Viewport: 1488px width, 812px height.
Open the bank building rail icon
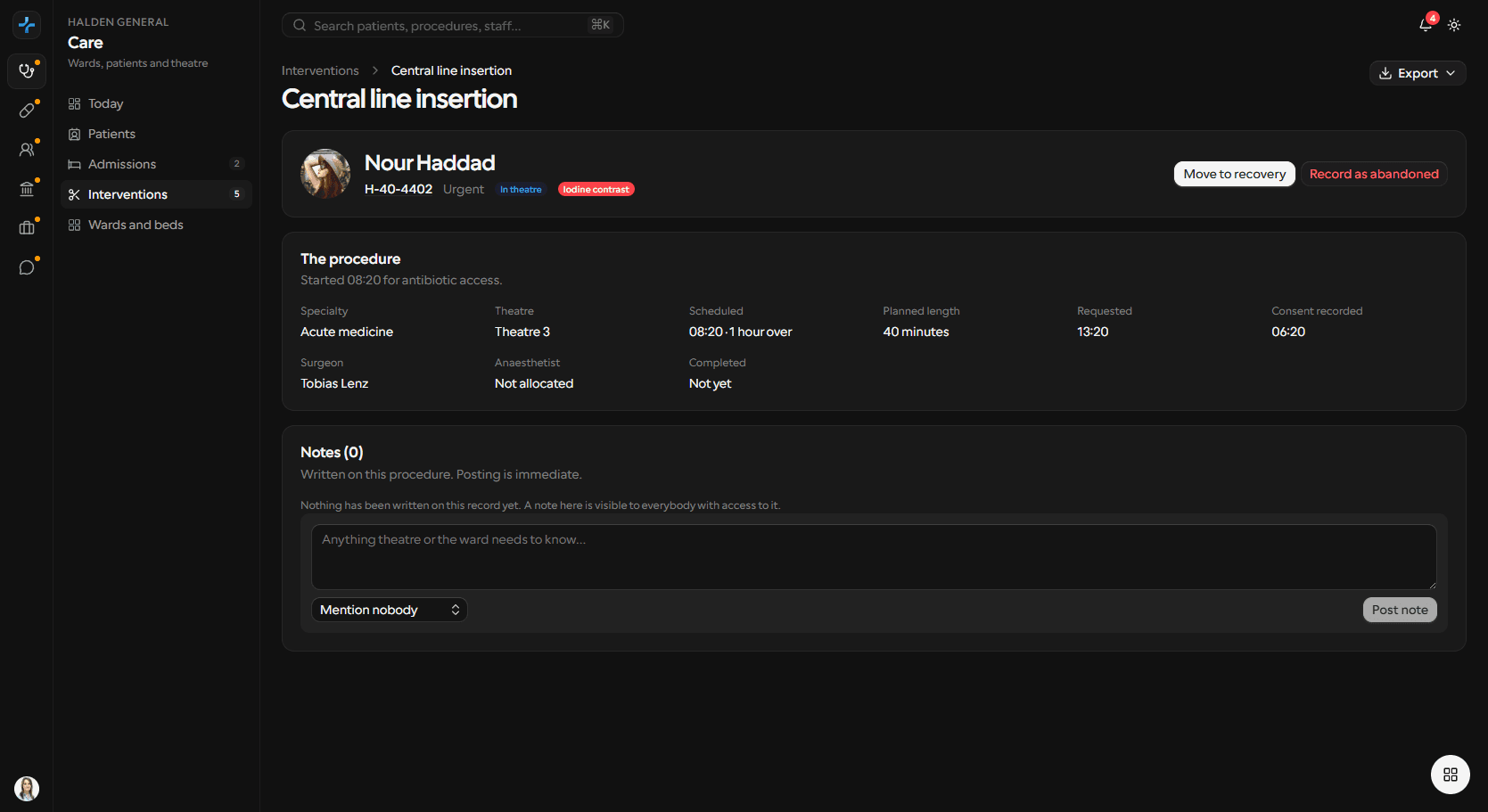27,188
